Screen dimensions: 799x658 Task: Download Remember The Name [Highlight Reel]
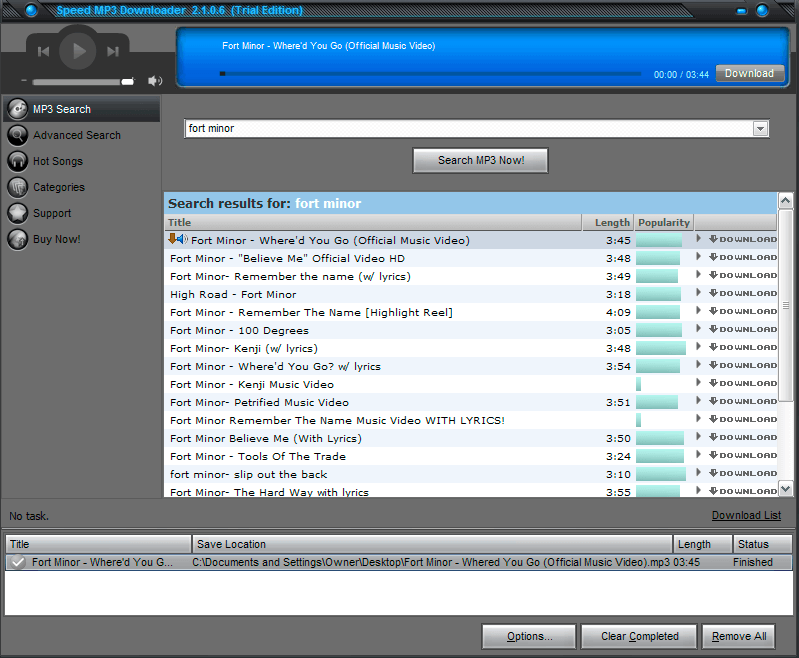[x=743, y=311]
